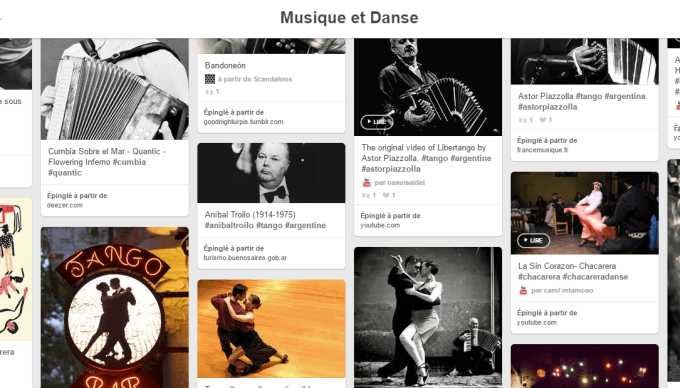Visit francemusique.fr source link
The image size is (680, 388).
(542, 150)
